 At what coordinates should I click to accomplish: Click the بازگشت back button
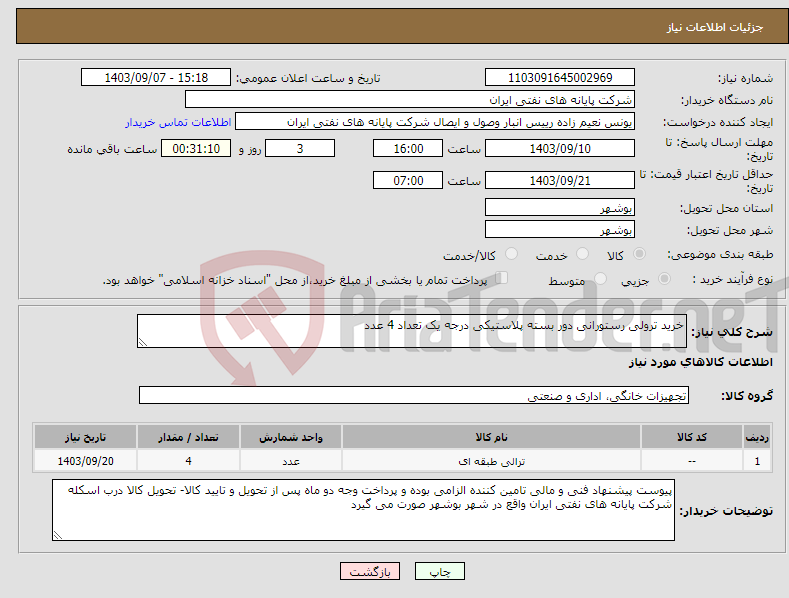(370, 571)
